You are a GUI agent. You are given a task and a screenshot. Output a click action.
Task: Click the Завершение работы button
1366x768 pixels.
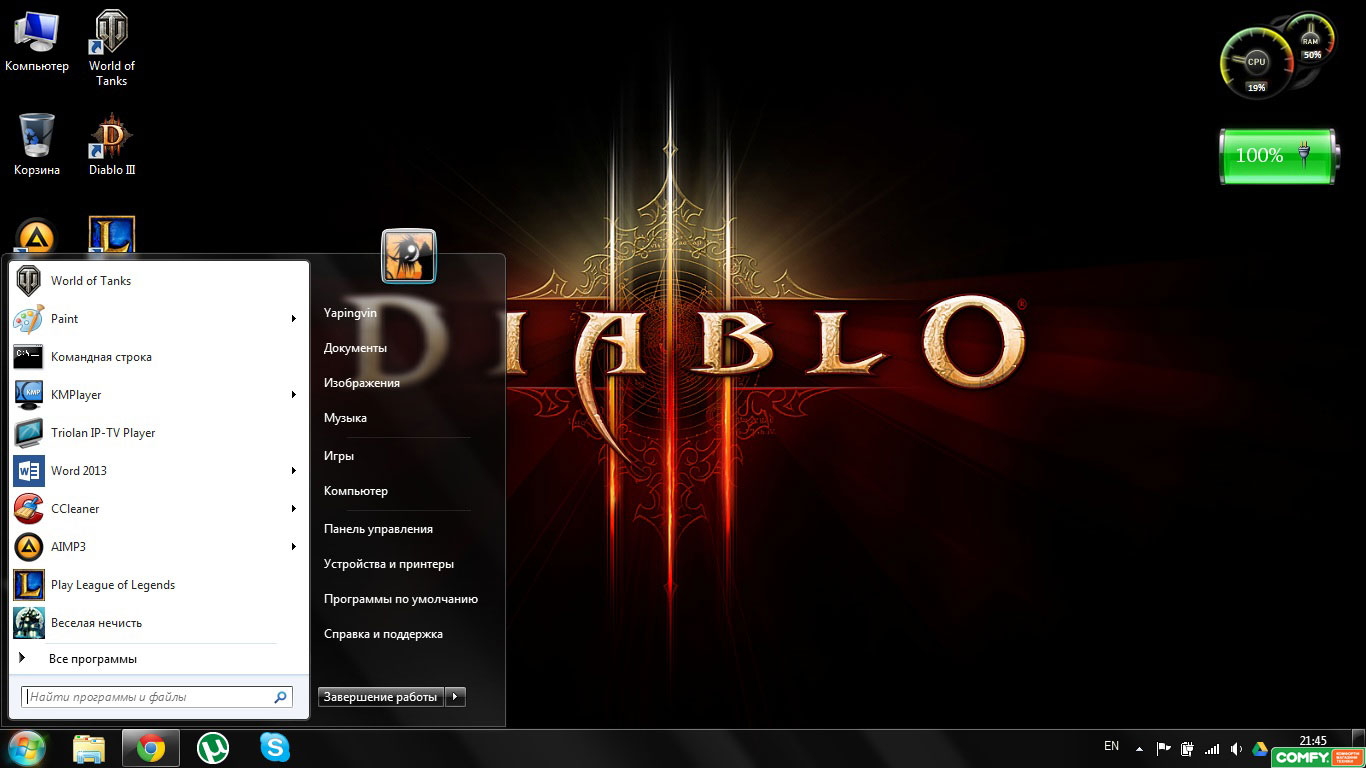pos(381,697)
